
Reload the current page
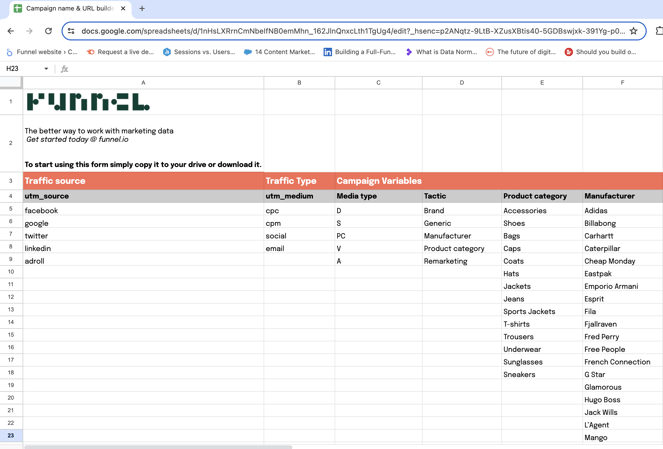(48, 31)
